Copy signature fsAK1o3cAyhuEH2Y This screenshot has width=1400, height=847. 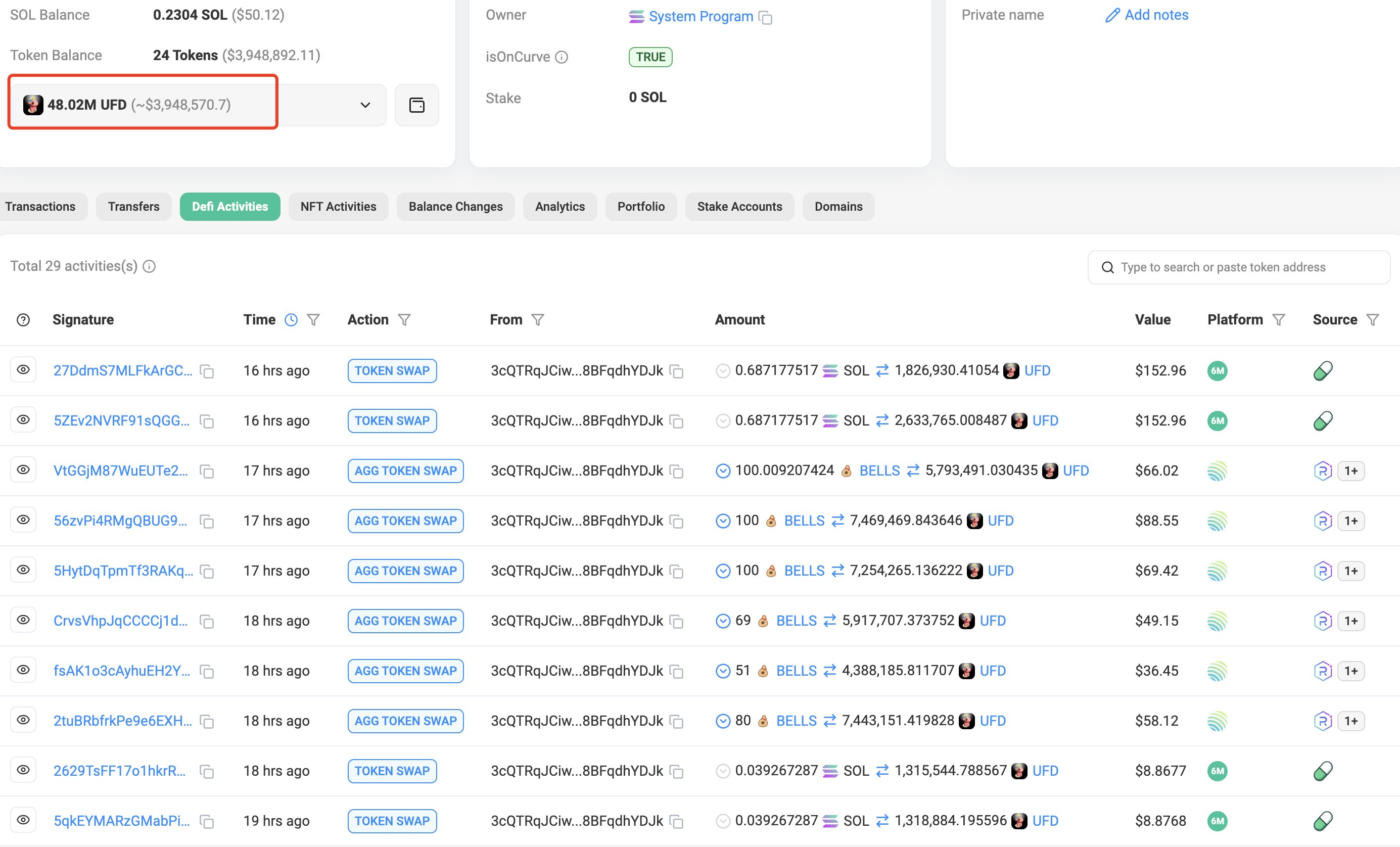point(207,672)
